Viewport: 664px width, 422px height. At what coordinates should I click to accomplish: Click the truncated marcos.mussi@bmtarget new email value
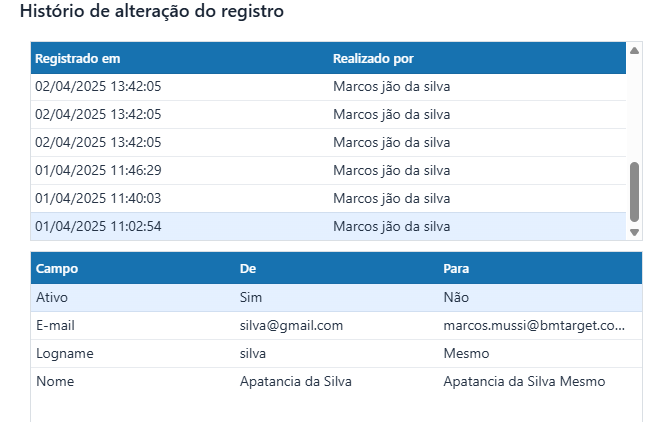tap(534, 325)
